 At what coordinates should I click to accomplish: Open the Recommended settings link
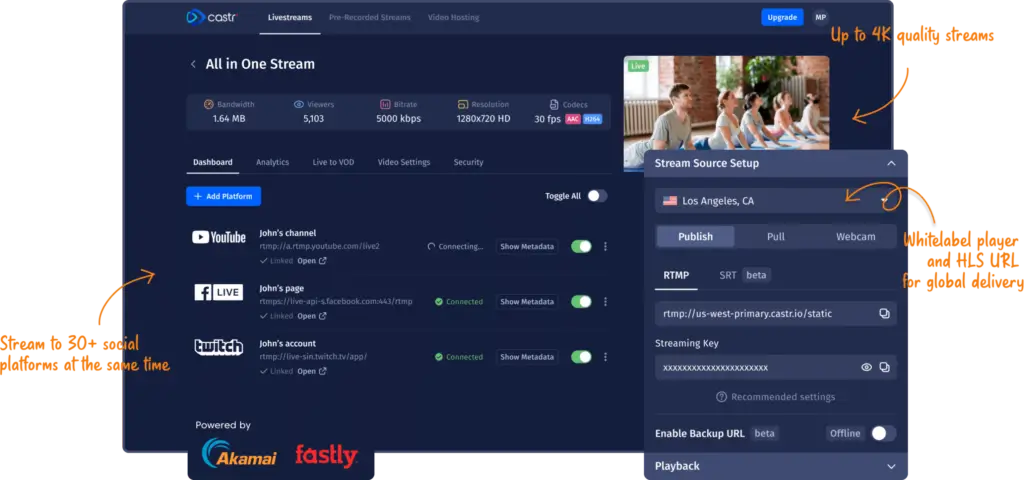pos(776,397)
